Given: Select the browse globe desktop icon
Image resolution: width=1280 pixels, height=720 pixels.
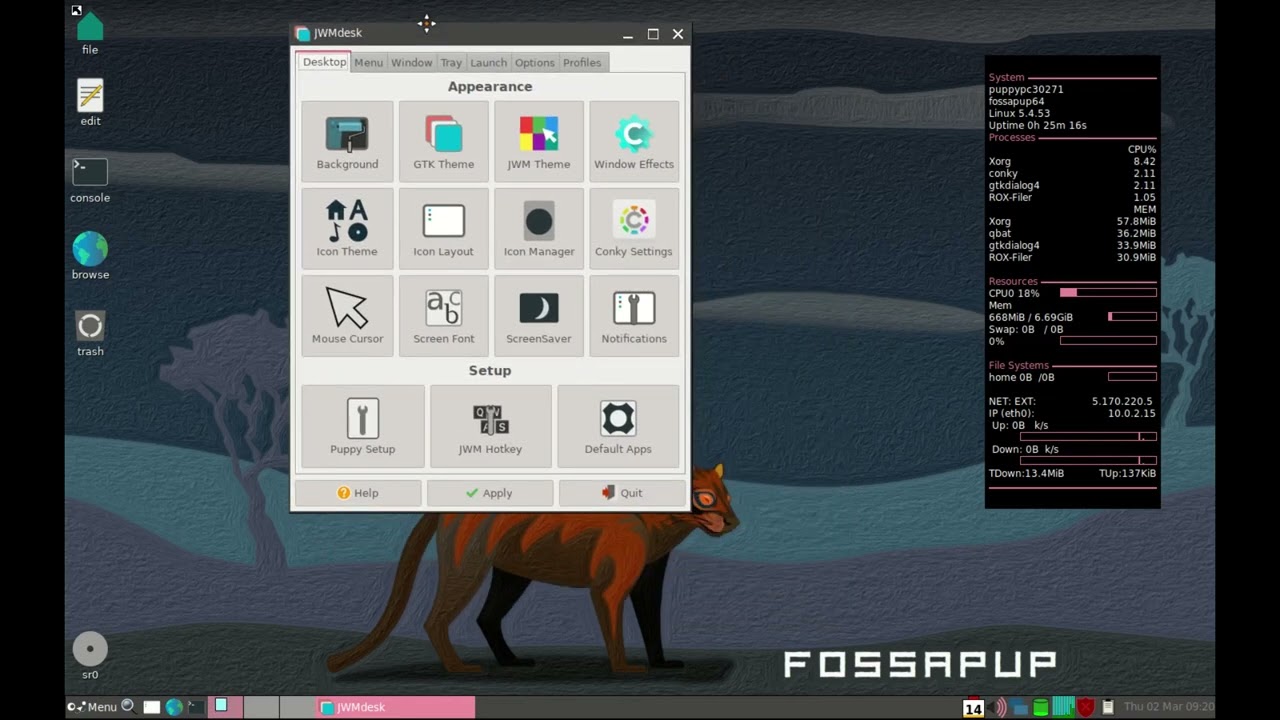Looking at the screenshot, I should pyautogui.click(x=90, y=256).
